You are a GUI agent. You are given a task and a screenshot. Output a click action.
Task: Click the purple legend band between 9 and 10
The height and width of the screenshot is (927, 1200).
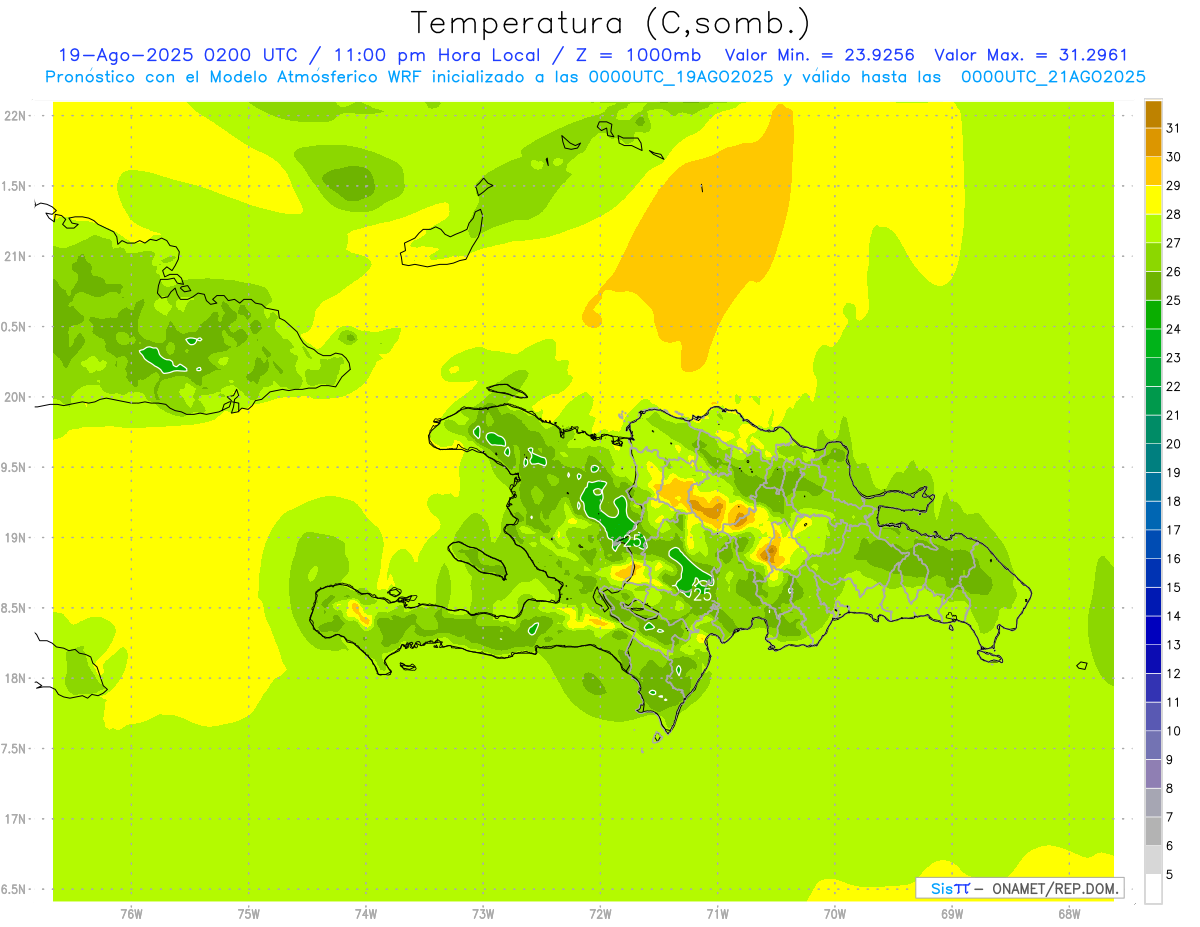(1153, 745)
